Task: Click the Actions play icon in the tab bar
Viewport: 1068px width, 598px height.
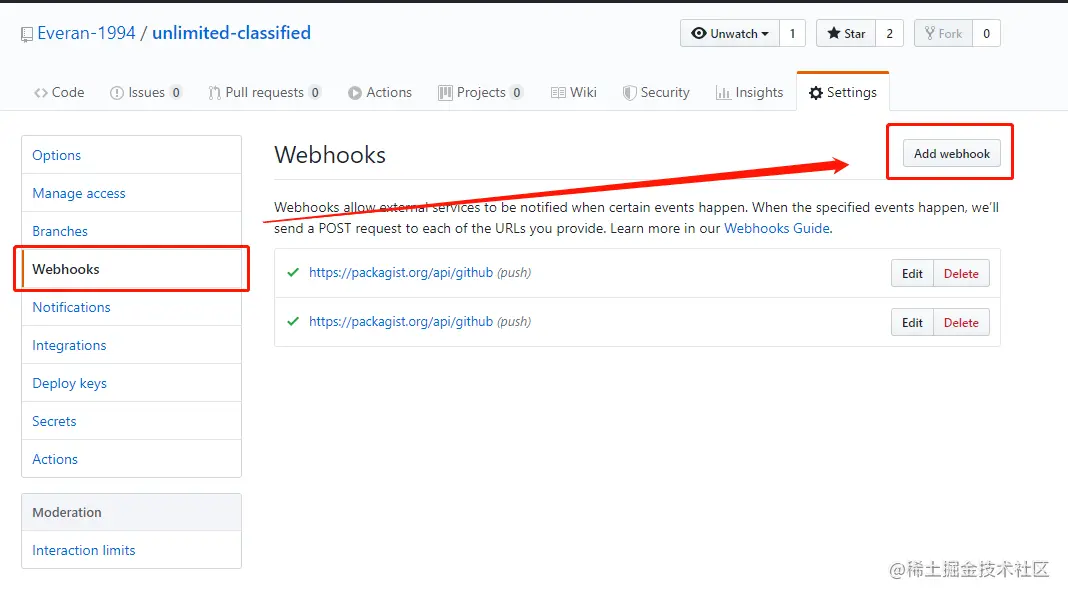Action: pos(354,93)
